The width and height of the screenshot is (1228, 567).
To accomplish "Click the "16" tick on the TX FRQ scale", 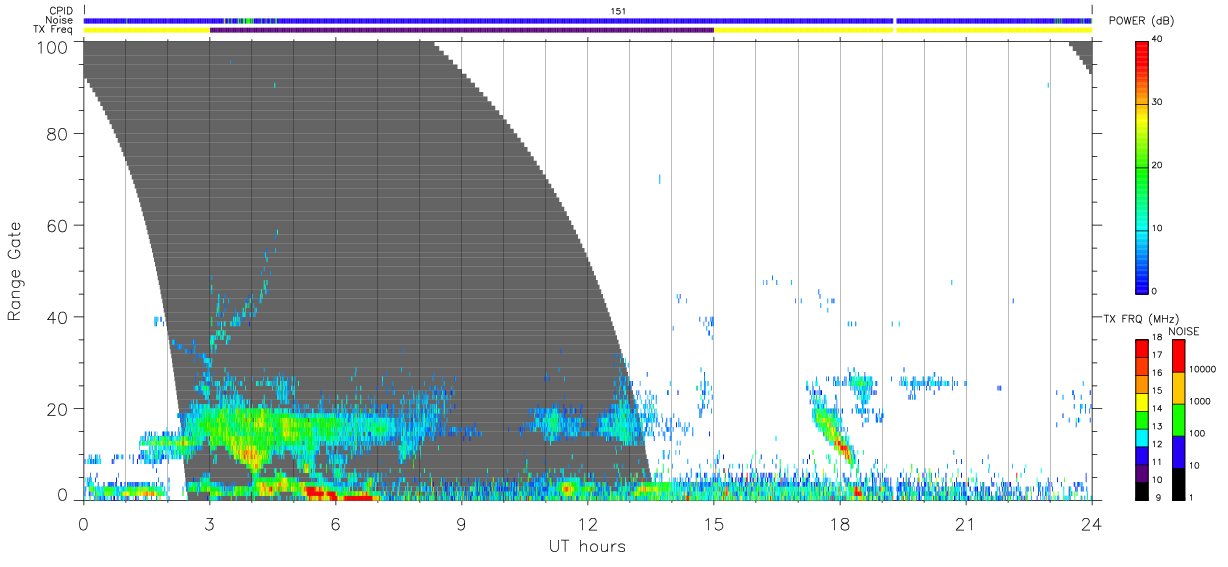I will point(1157,373).
